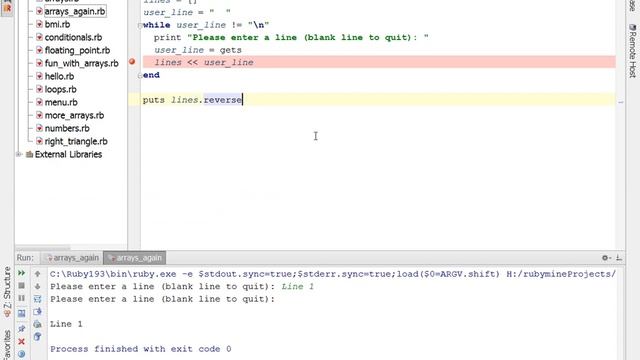Stop the running process in Run panel
Viewport: 640px width, 360px height.
22,286
